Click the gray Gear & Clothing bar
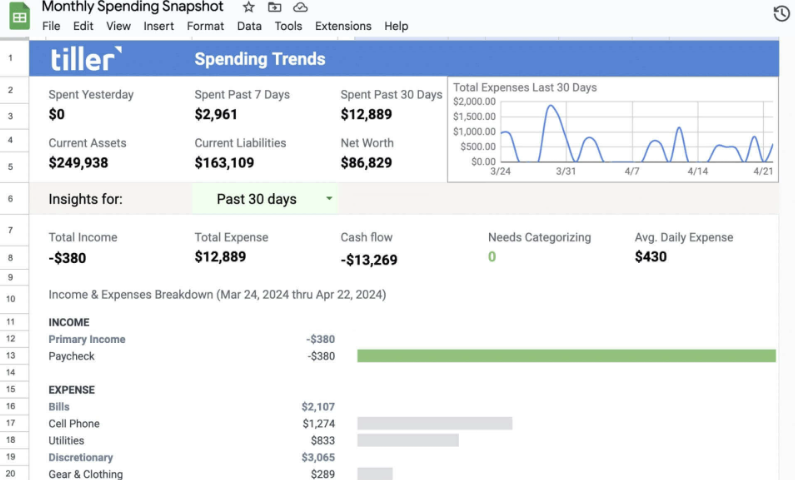Image resolution: width=795 pixels, height=480 pixels. [x=375, y=474]
